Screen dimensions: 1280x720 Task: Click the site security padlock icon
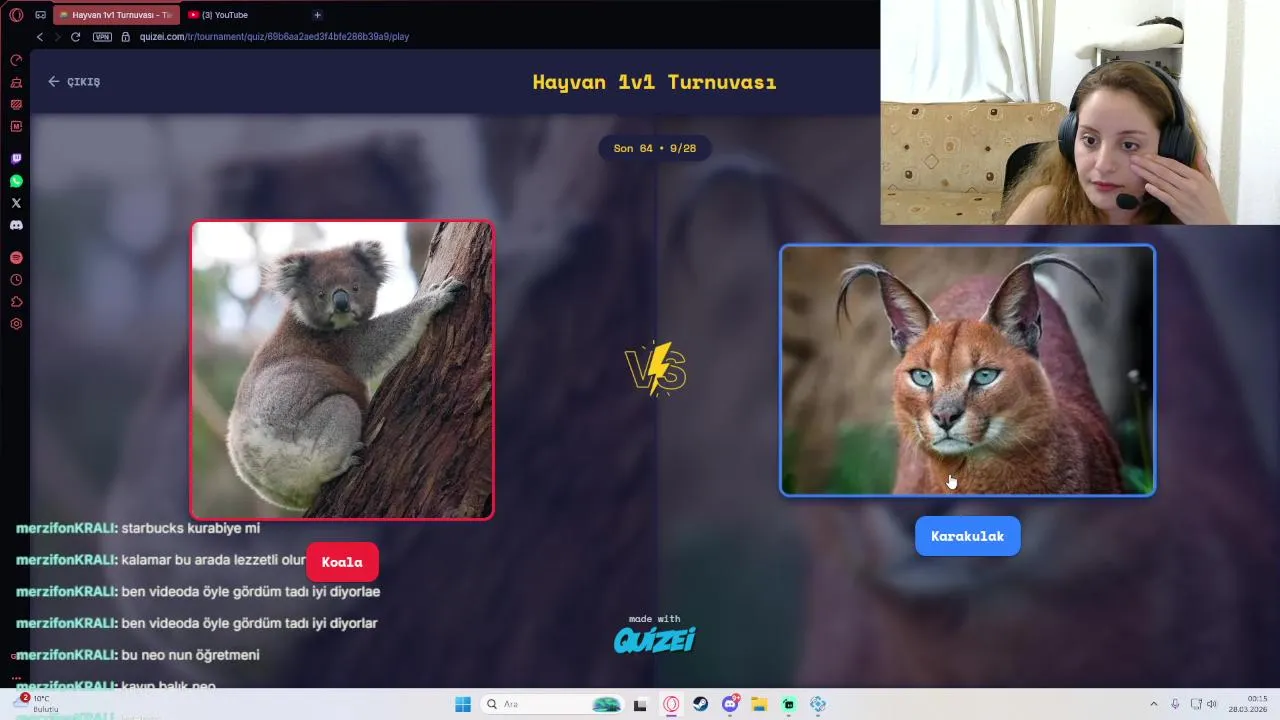[x=125, y=37]
